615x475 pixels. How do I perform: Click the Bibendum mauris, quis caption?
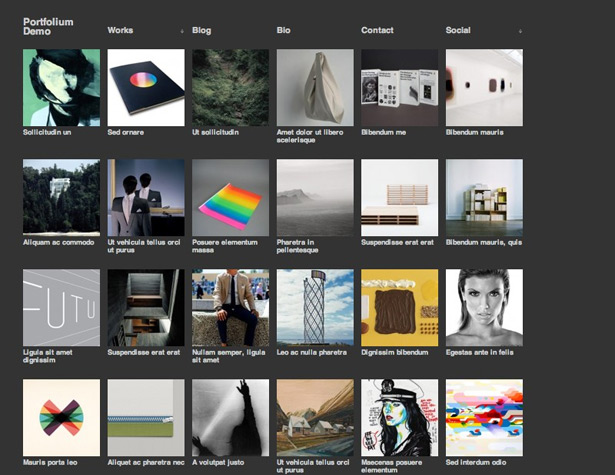pos(484,242)
